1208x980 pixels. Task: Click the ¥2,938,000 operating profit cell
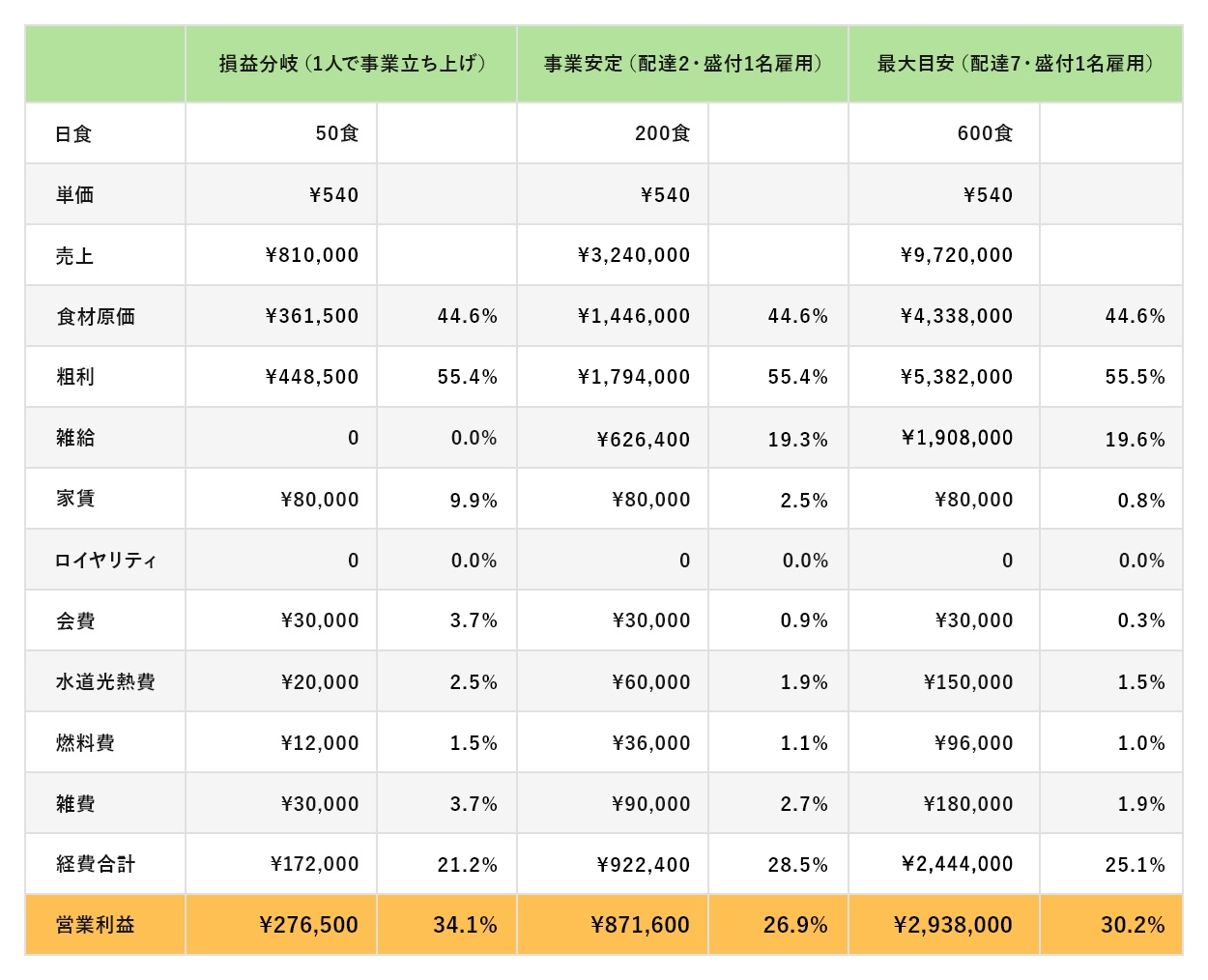tap(954, 925)
